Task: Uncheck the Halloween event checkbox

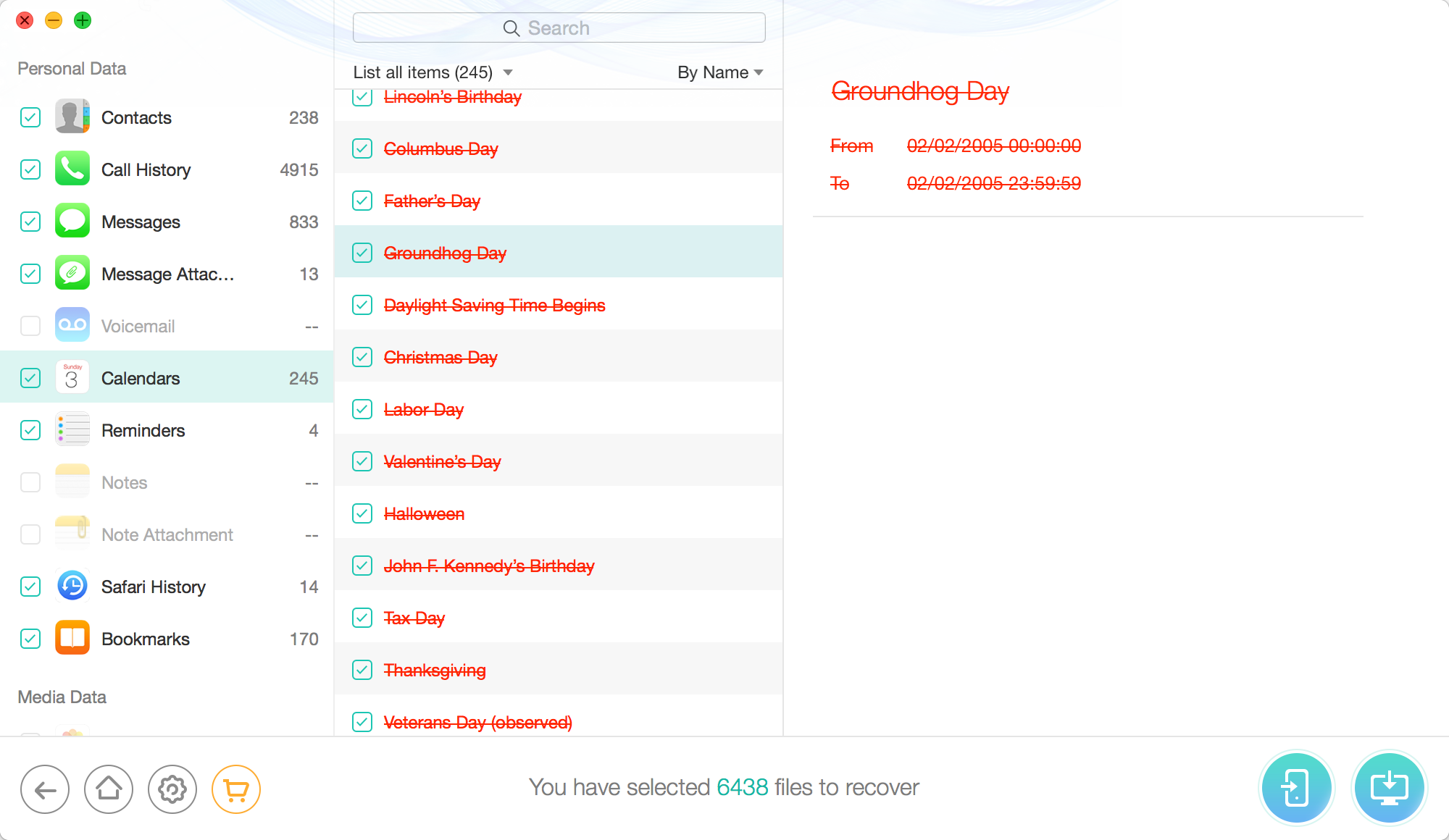Action: coord(362,513)
